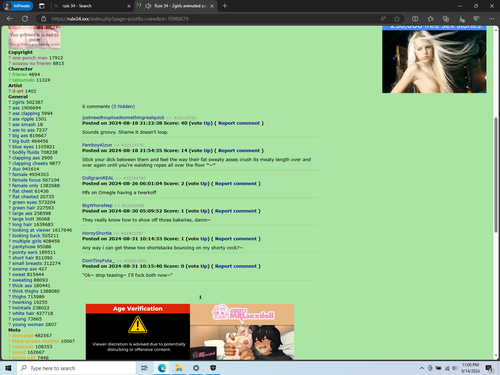The width and height of the screenshot is (500, 375).
Task: Open the Read aloud icon in address bar
Action: coord(383,19)
